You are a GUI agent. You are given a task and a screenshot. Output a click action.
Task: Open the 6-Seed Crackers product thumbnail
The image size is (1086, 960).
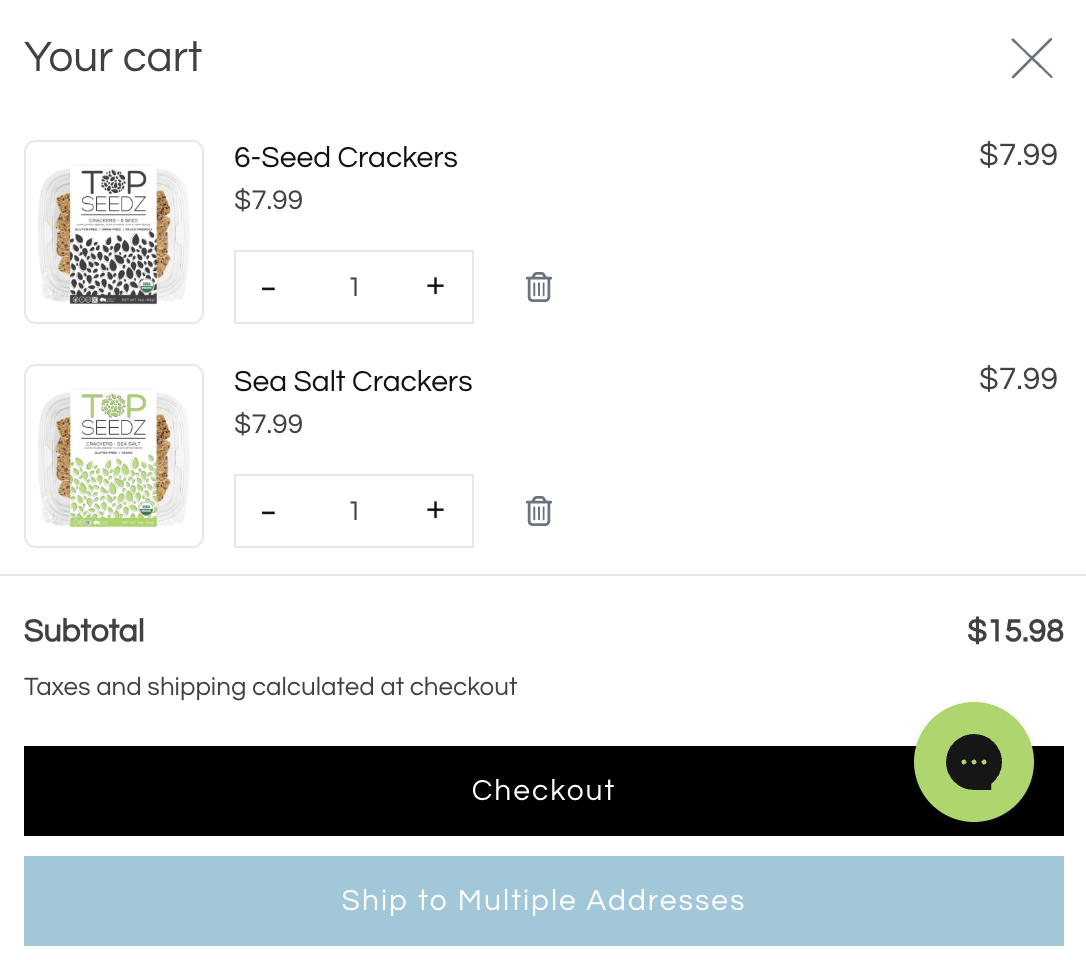coord(114,232)
